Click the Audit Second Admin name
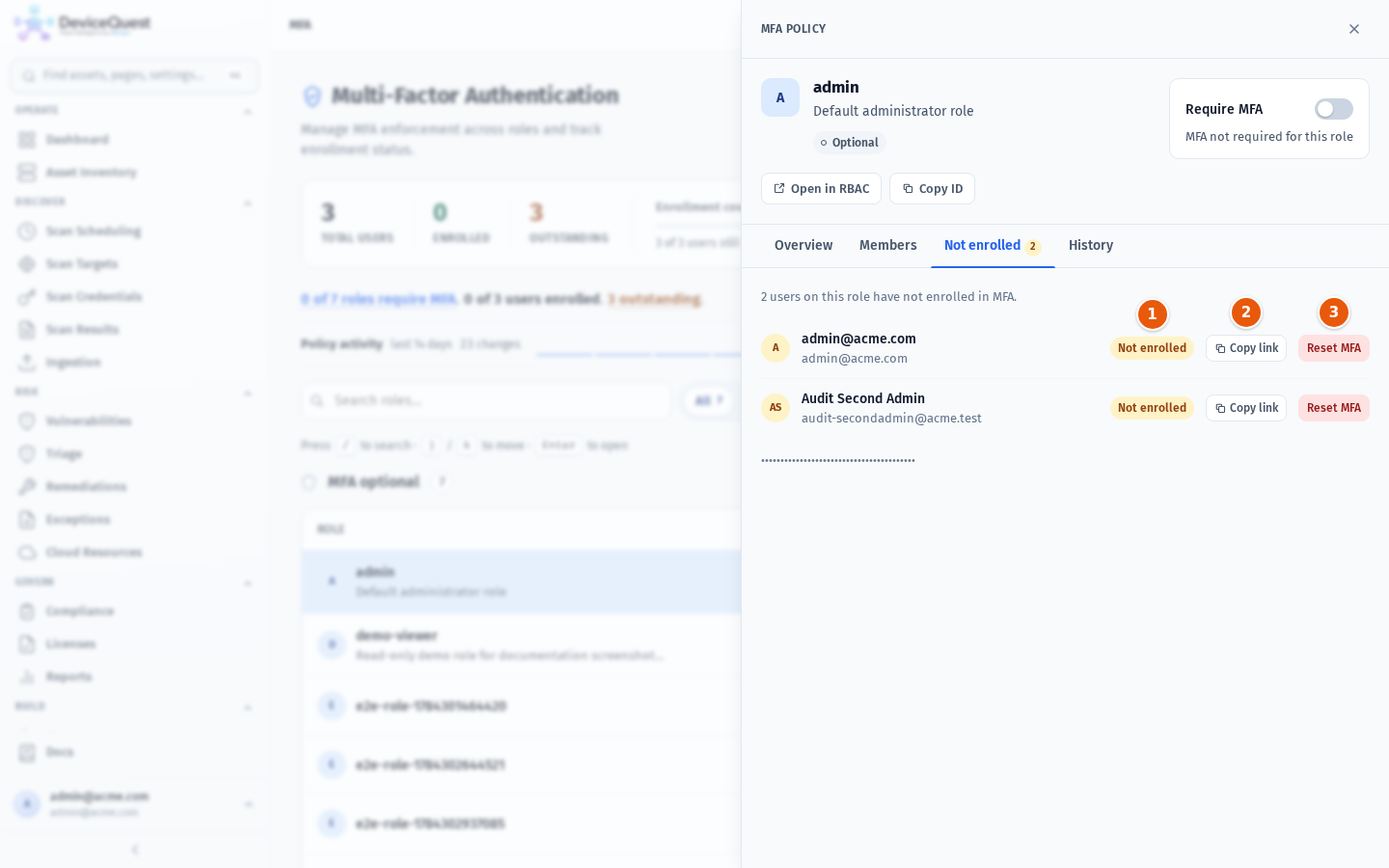Viewport: 1389px width, 868px height. tap(863, 398)
